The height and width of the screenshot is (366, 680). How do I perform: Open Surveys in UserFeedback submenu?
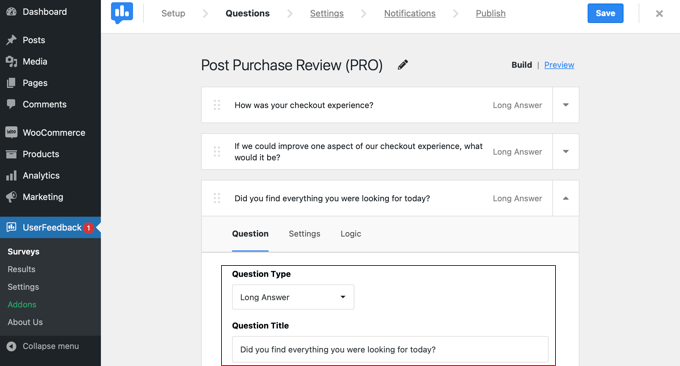tap(23, 252)
